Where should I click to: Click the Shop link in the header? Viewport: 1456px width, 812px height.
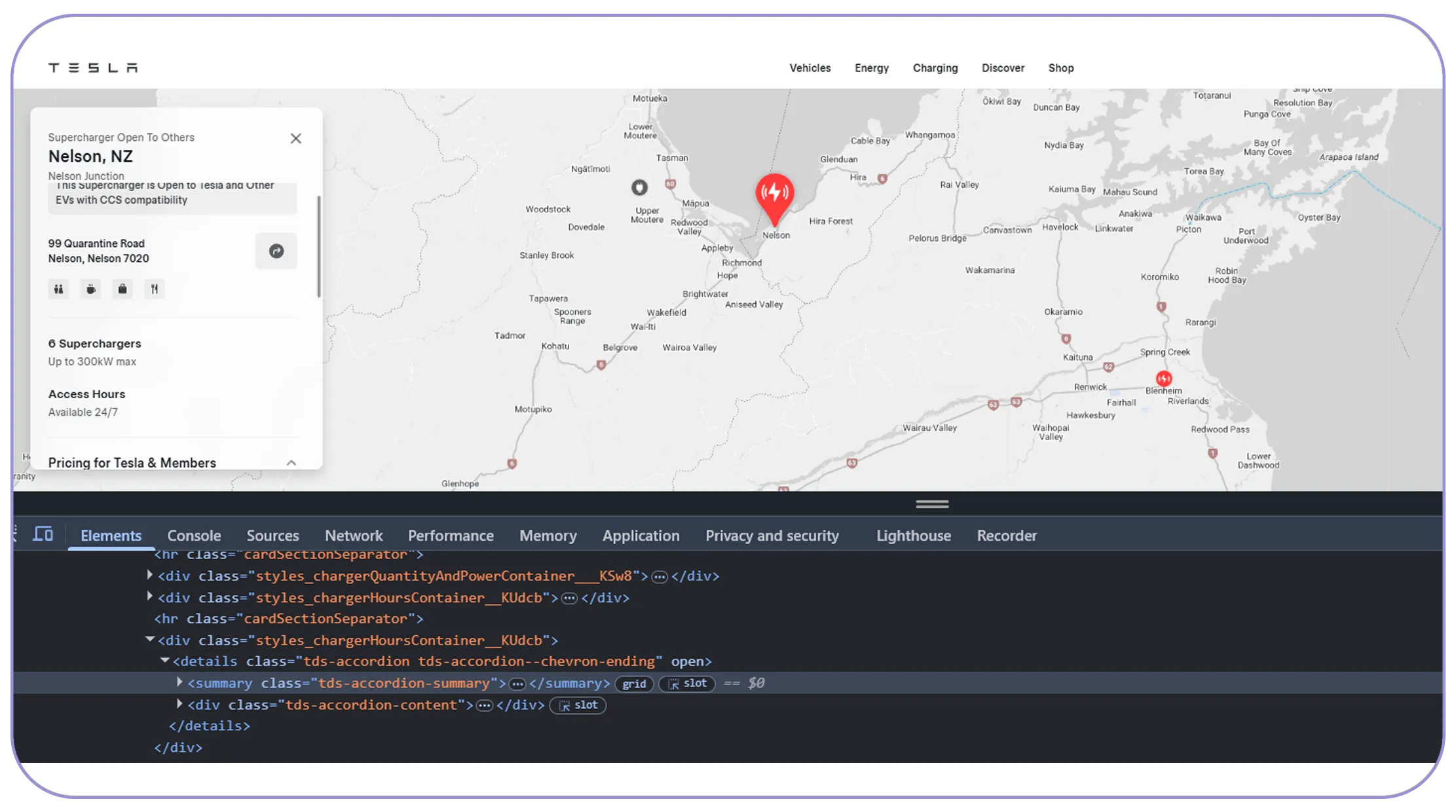click(1060, 67)
